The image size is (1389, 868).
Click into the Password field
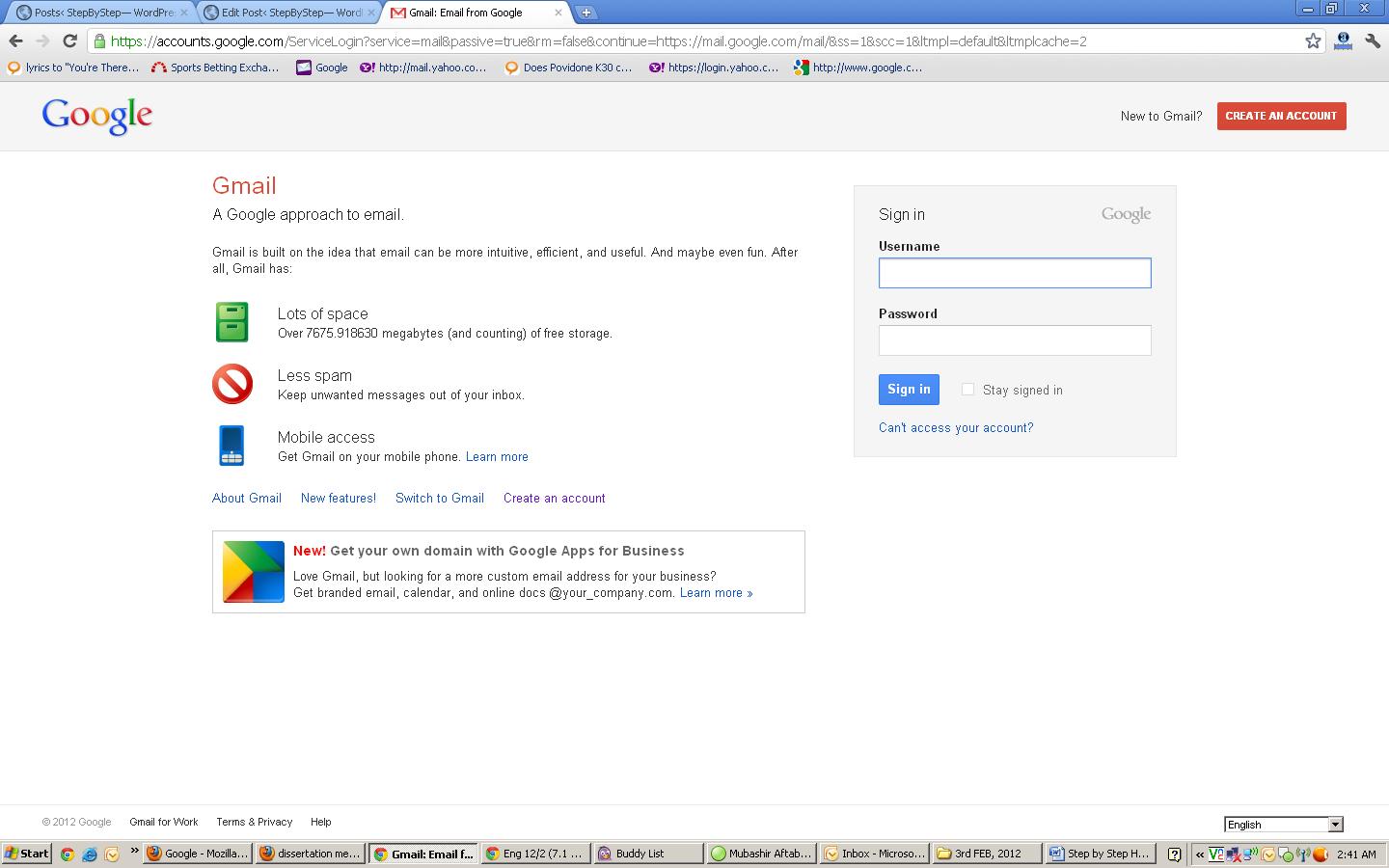(1014, 340)
